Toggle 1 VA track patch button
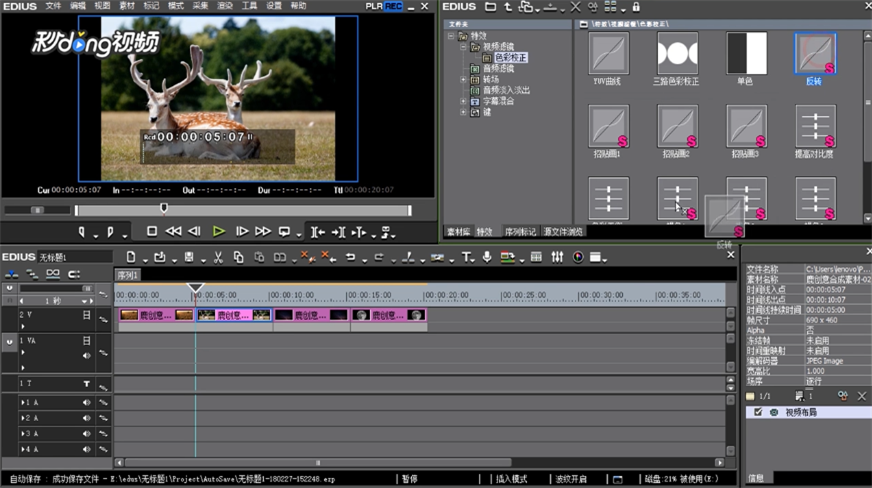872x488 pixels. [9, 342]
